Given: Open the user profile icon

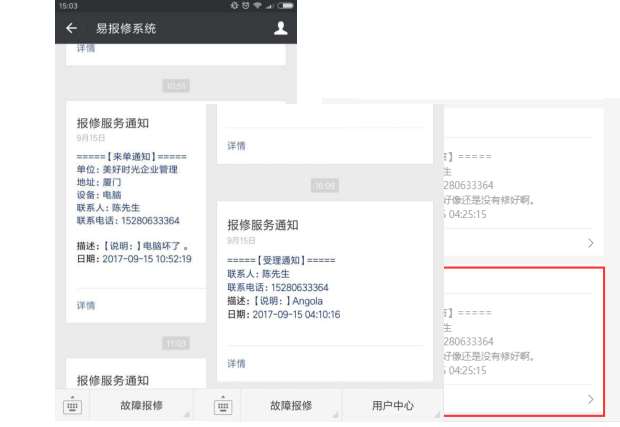Looking at the screenshot, I should 280,28.
